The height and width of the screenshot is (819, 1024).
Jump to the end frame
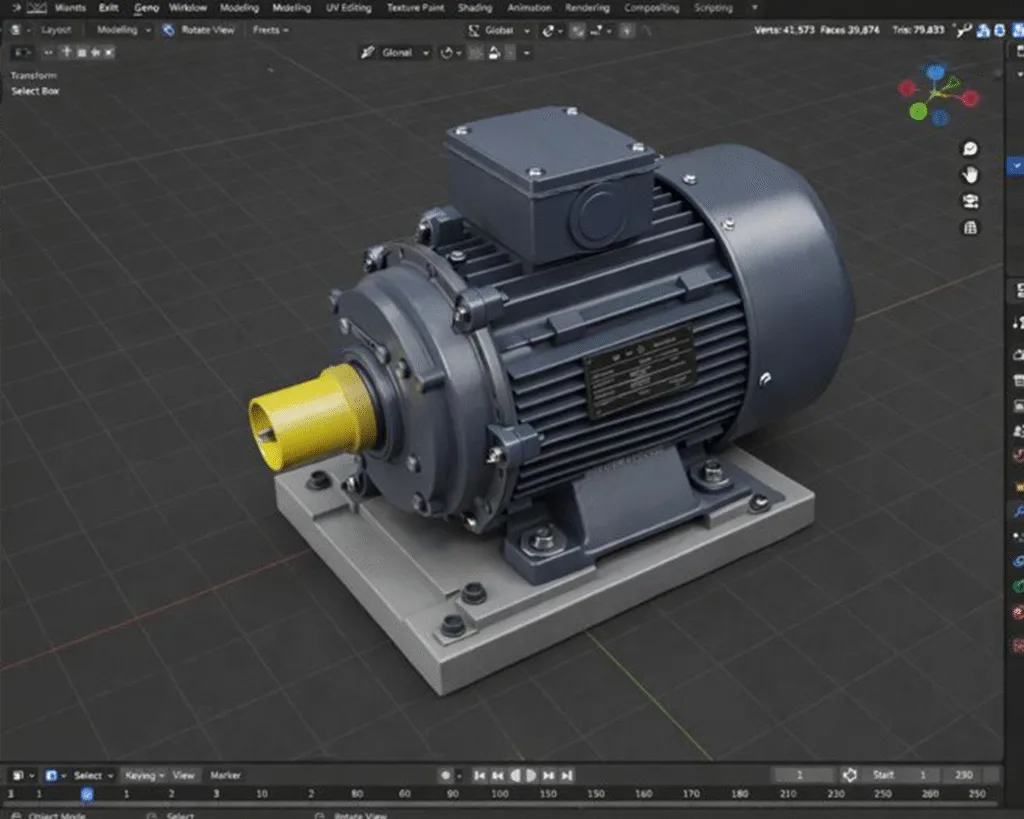coord(566,775)
